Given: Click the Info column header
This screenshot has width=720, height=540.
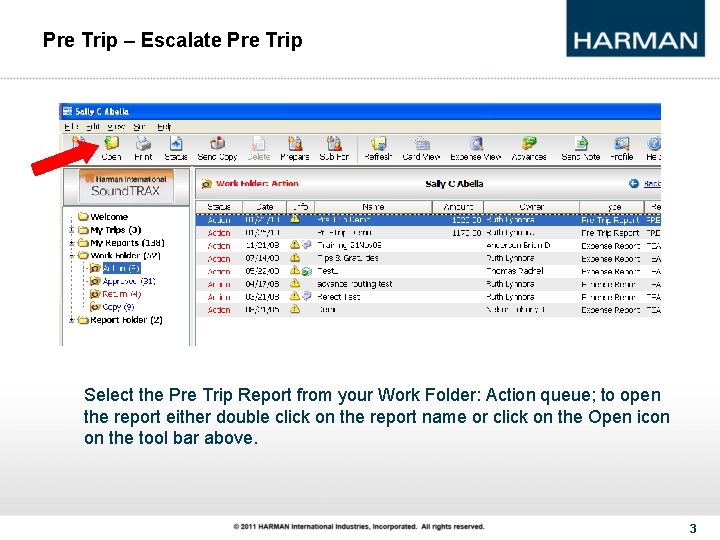Looking at the screenshot, I should pos(300,207).
